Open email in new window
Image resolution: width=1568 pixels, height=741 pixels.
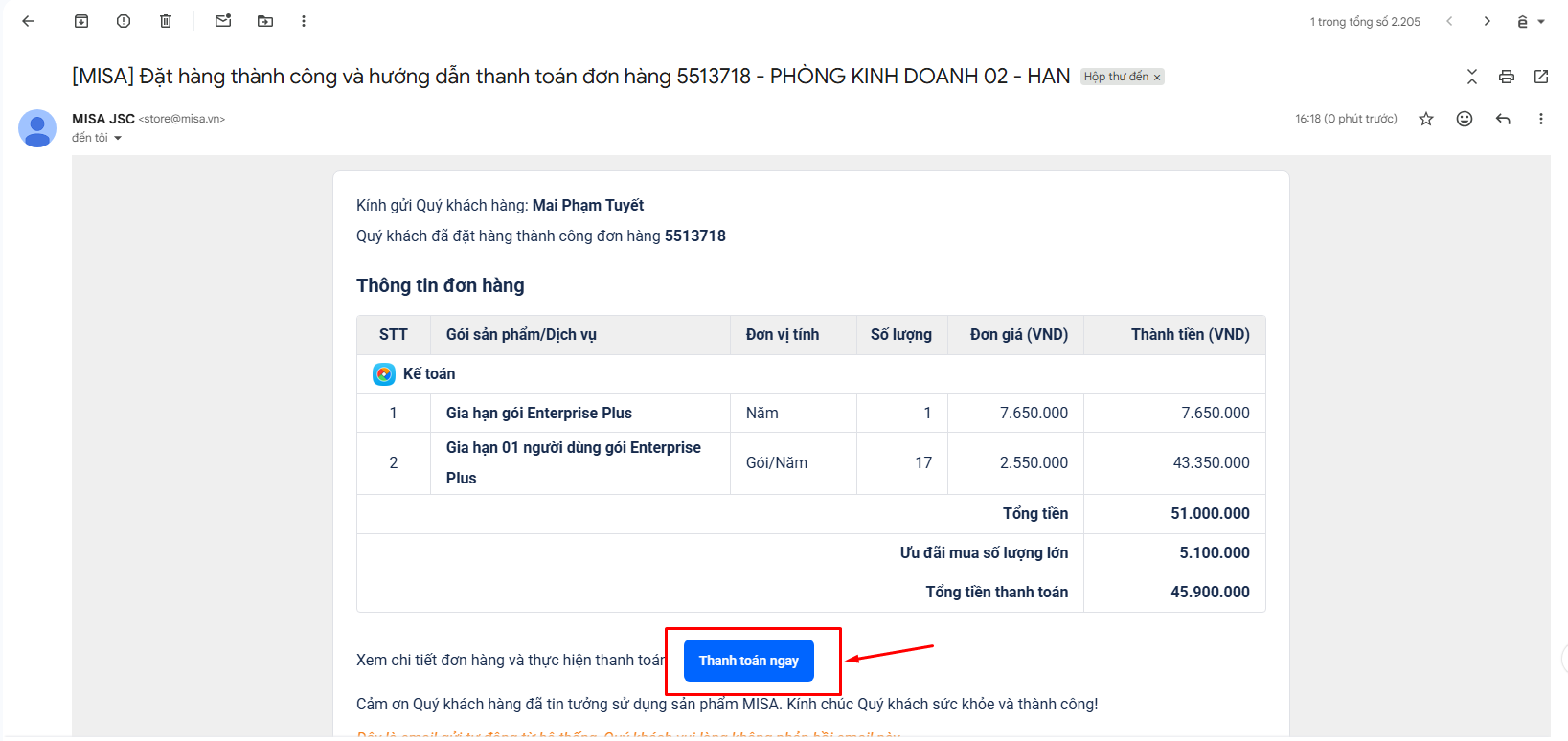(x=1541, y=77)
